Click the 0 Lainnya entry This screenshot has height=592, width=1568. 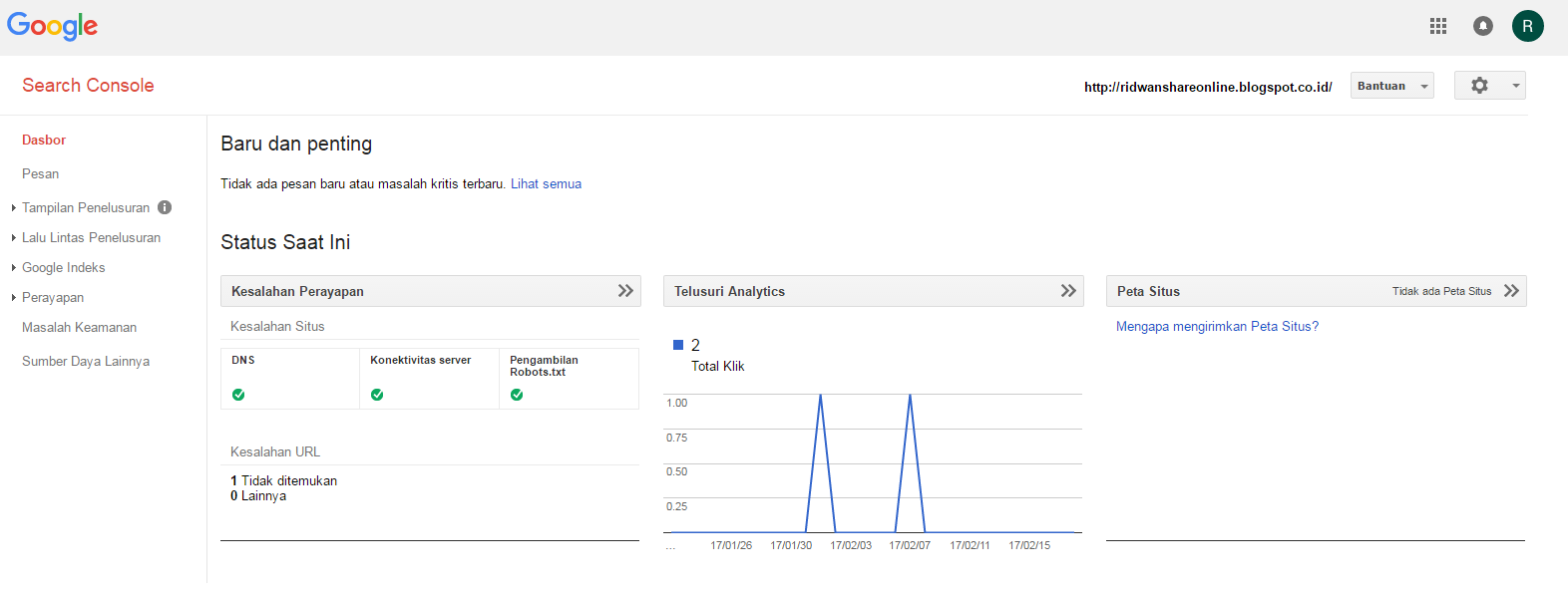258,495
